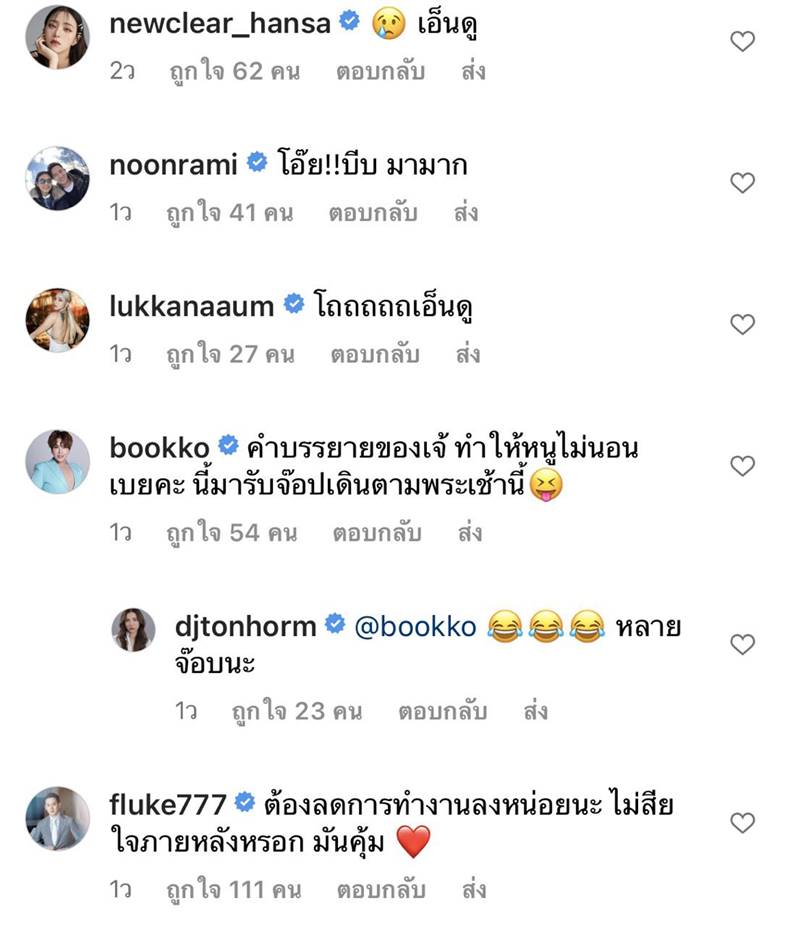Open noonrami's profile avatar

tap(57, 178)
